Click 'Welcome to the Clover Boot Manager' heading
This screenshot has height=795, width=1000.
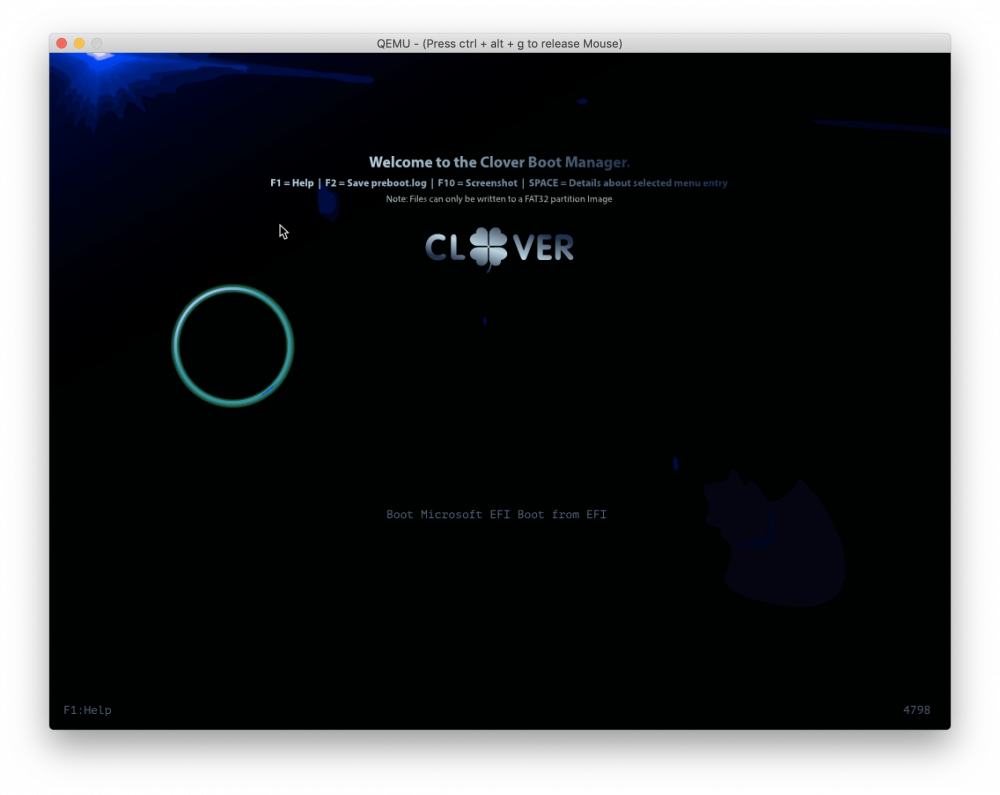[x=499, y=162]
